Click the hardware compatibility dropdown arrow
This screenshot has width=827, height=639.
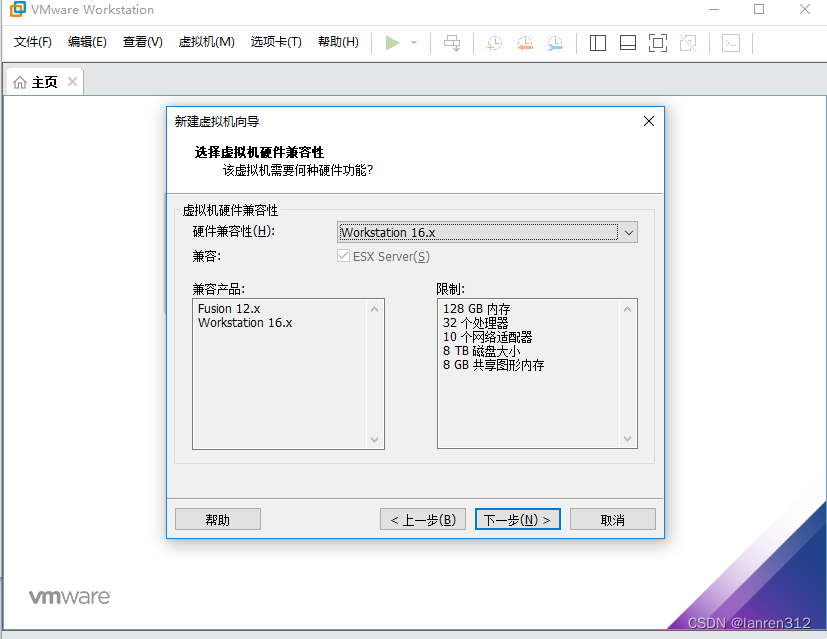click(629, 233)
